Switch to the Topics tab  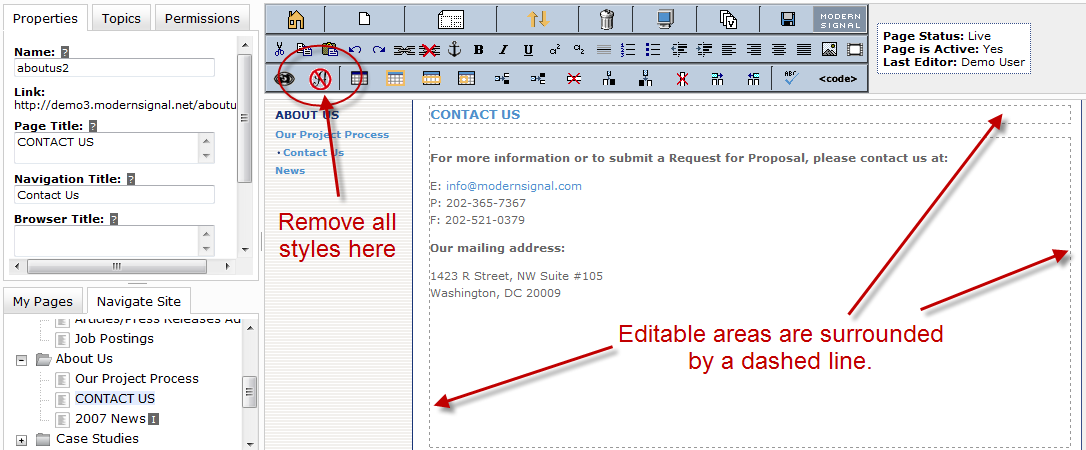[121, 18]
